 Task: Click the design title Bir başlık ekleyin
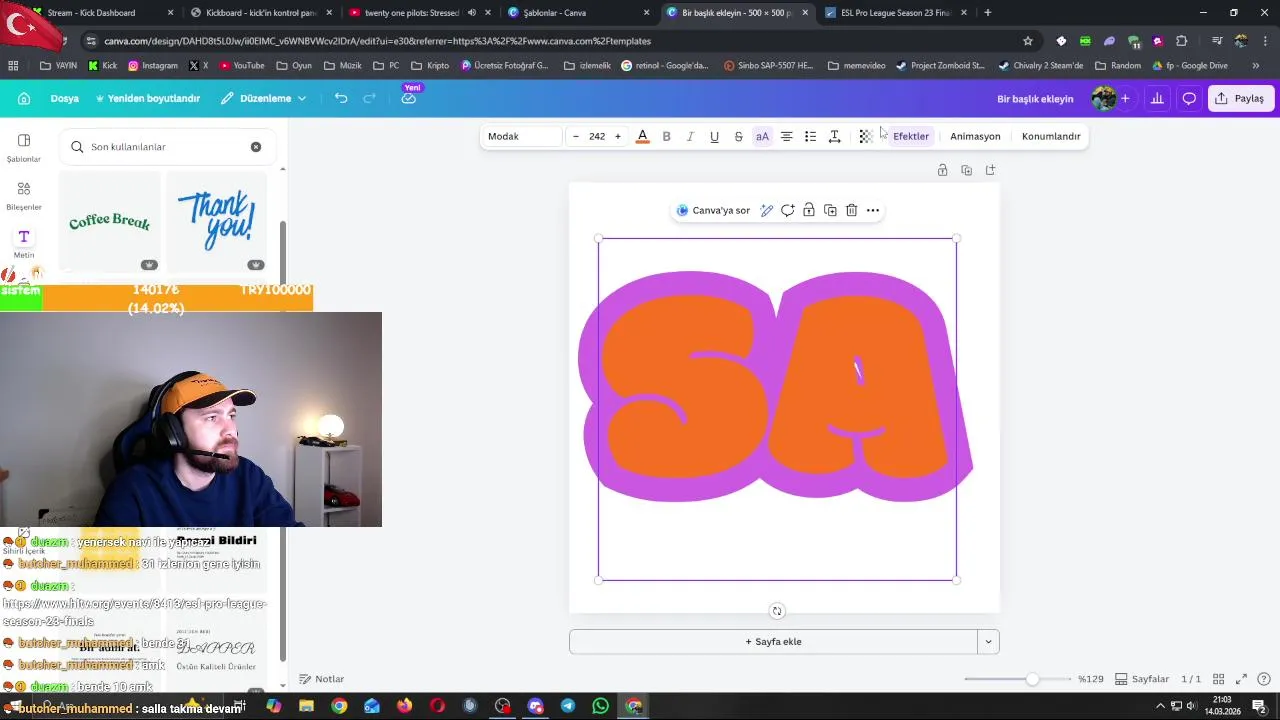1035,99
